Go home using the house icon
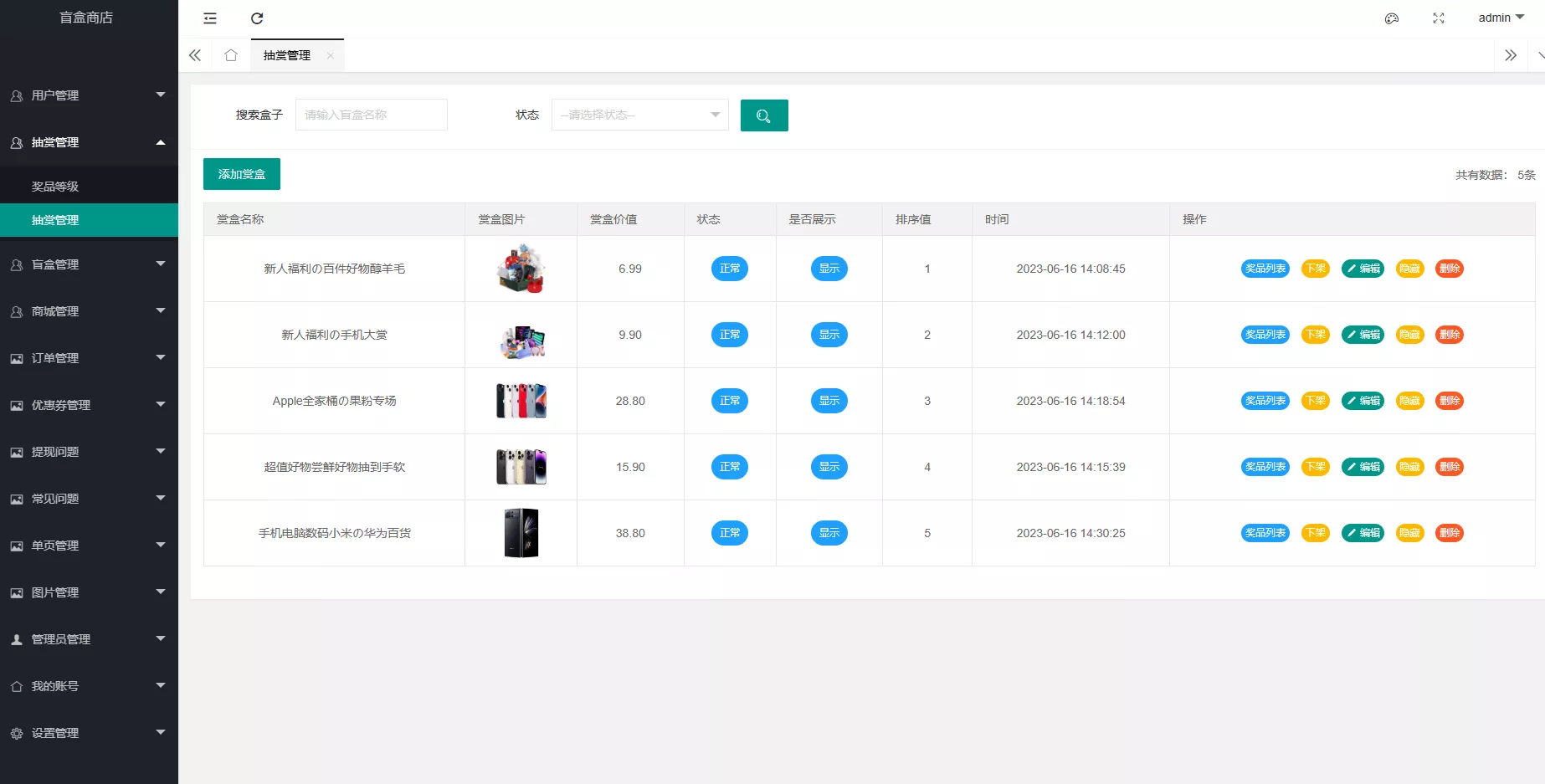This screenshot has width=1545, height=784. 231,54
